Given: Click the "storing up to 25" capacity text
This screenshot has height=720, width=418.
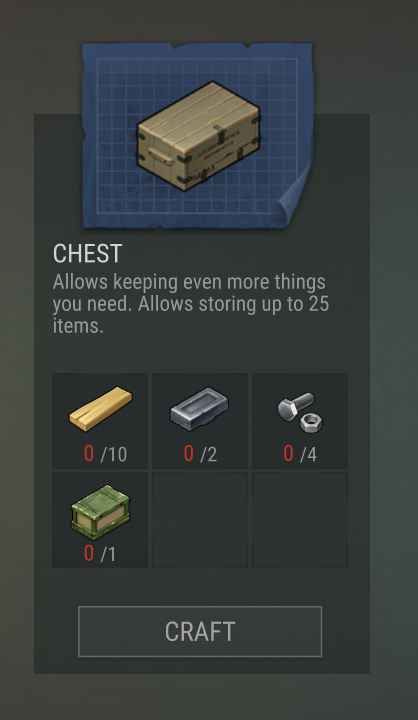Looking at the screenshot, I should pyautogui.click(x=259, y=304).
